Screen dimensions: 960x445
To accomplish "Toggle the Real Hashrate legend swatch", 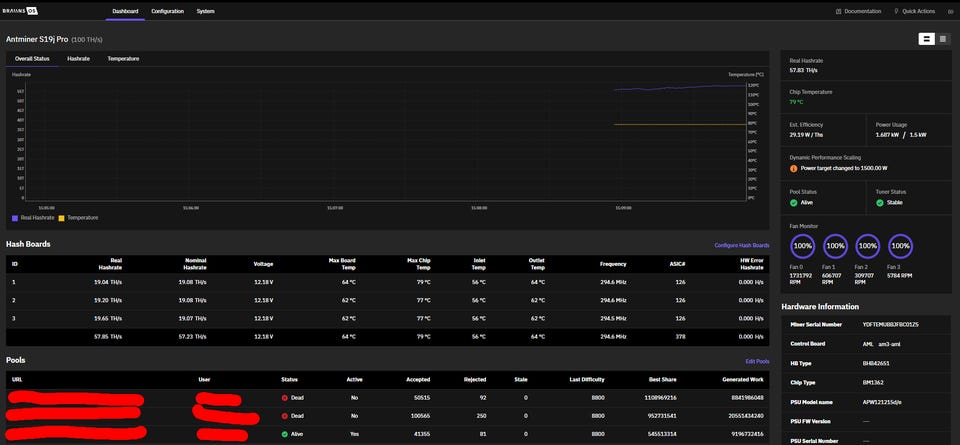I will pyautogui.click(x=15, y=218).
